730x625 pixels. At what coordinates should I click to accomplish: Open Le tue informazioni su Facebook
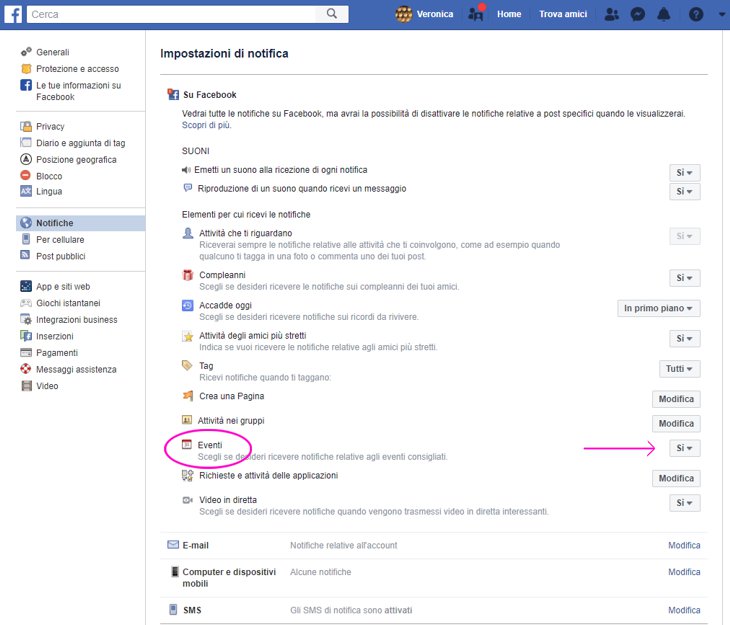(x=79, y=91)
